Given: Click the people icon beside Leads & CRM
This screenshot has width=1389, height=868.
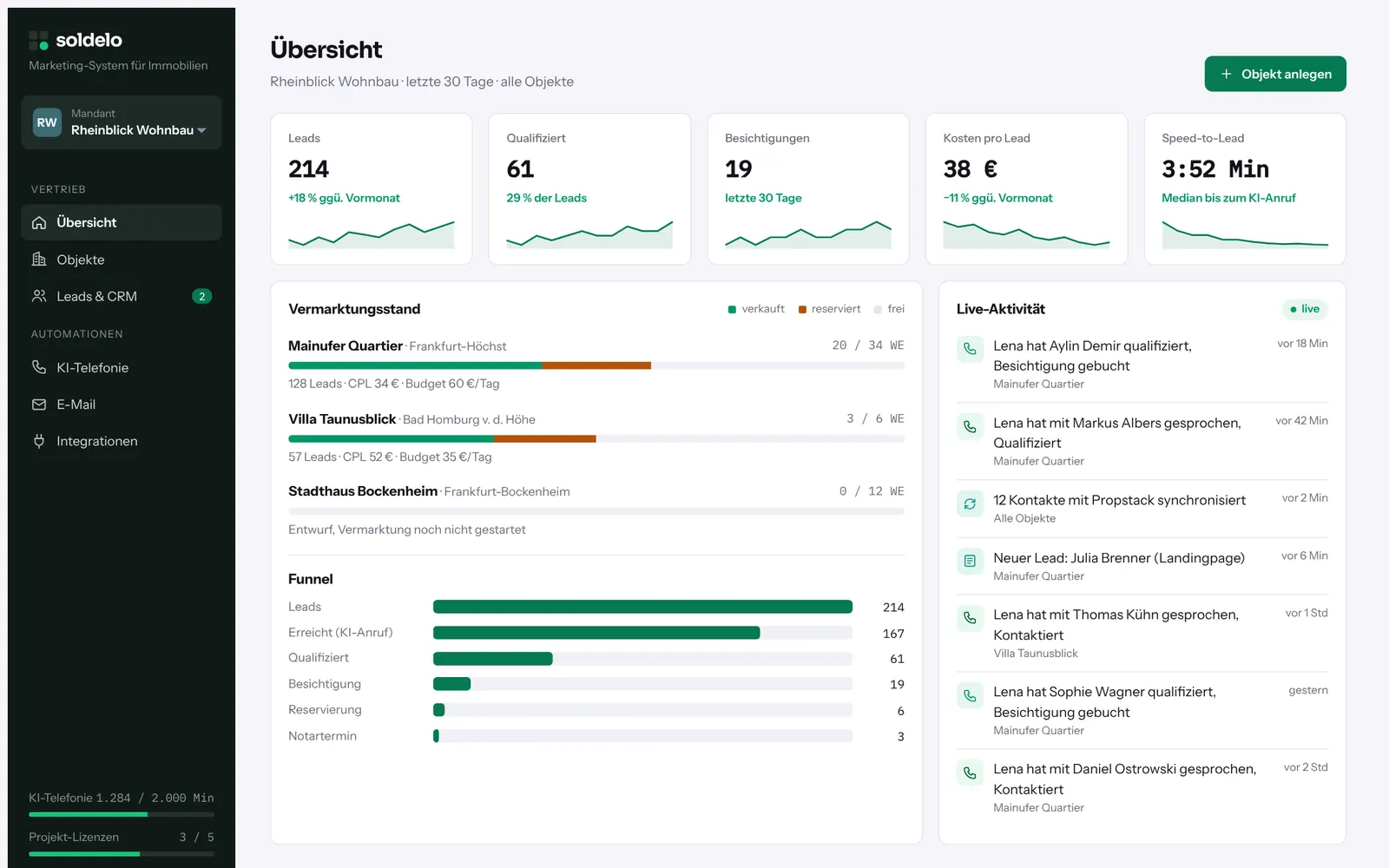Looking at the screenshot, I should (39, 296).
